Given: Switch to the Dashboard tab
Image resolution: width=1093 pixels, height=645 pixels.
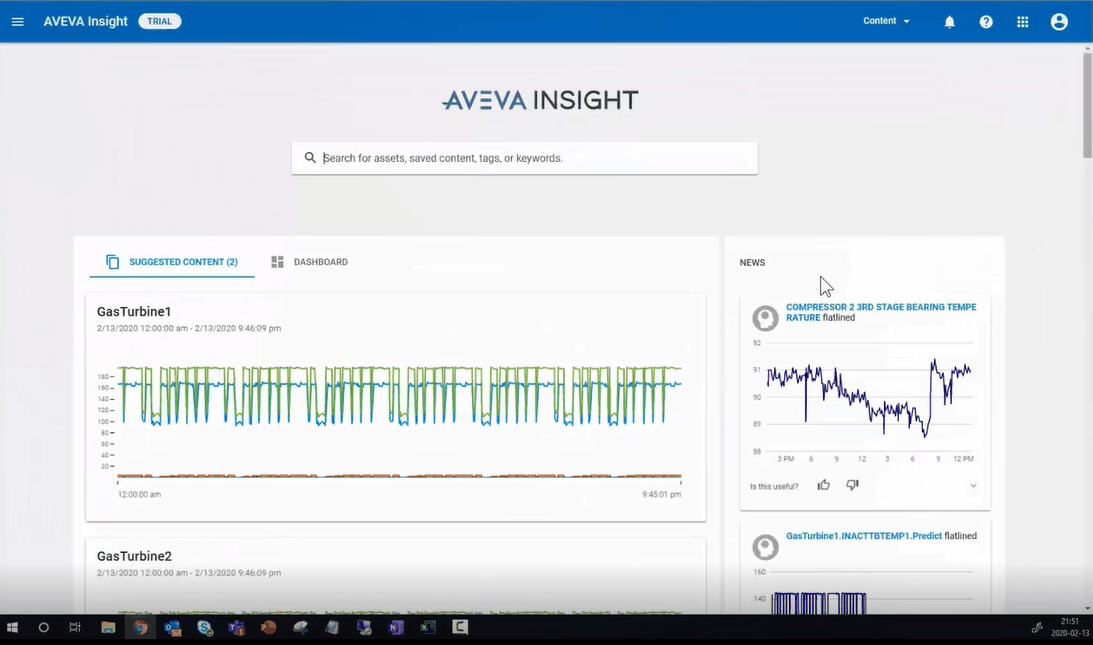Looking at the screenshot, I should (x=310, y=262).
